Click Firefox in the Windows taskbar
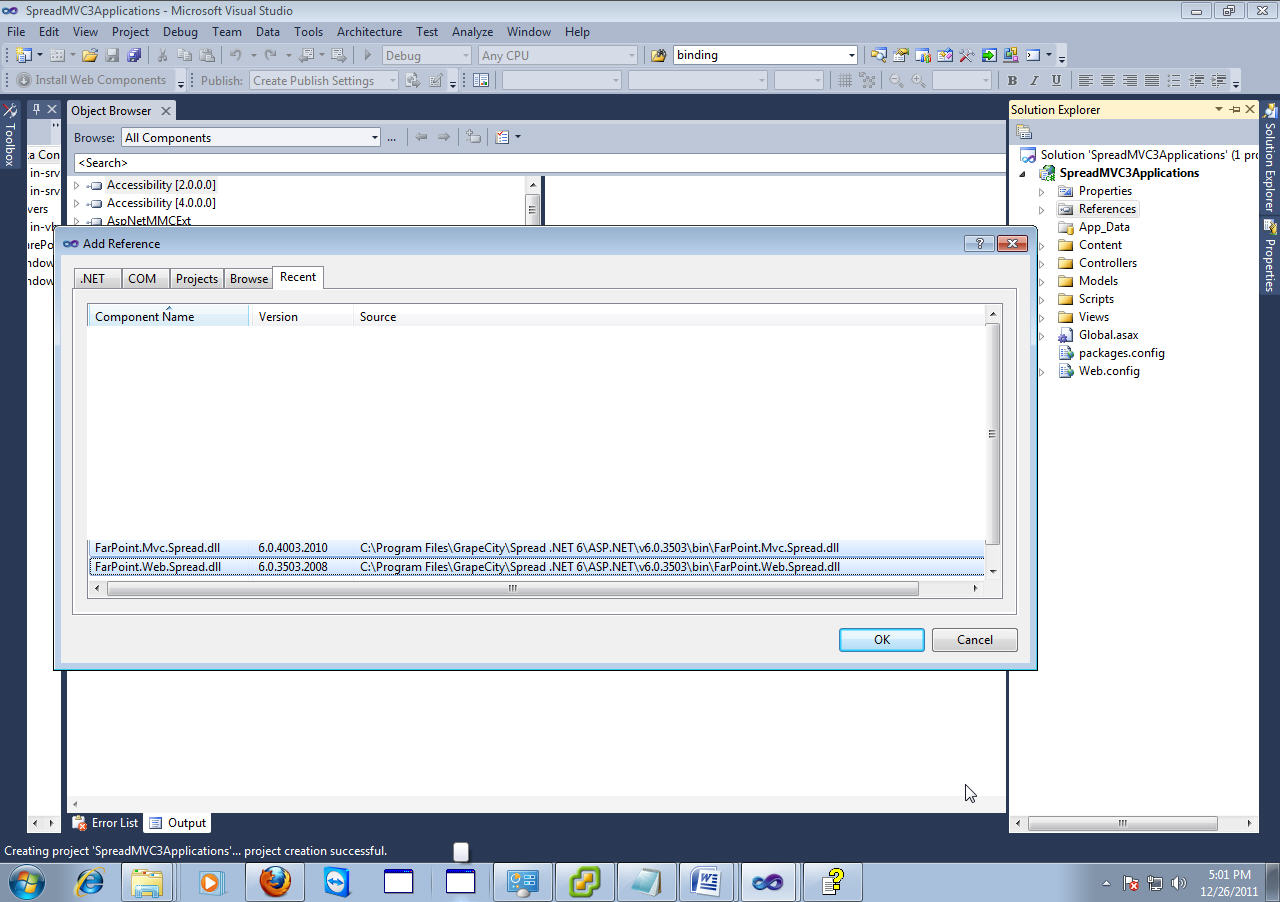Screen dimensions: 1280x902 click(x=275, y=882)
